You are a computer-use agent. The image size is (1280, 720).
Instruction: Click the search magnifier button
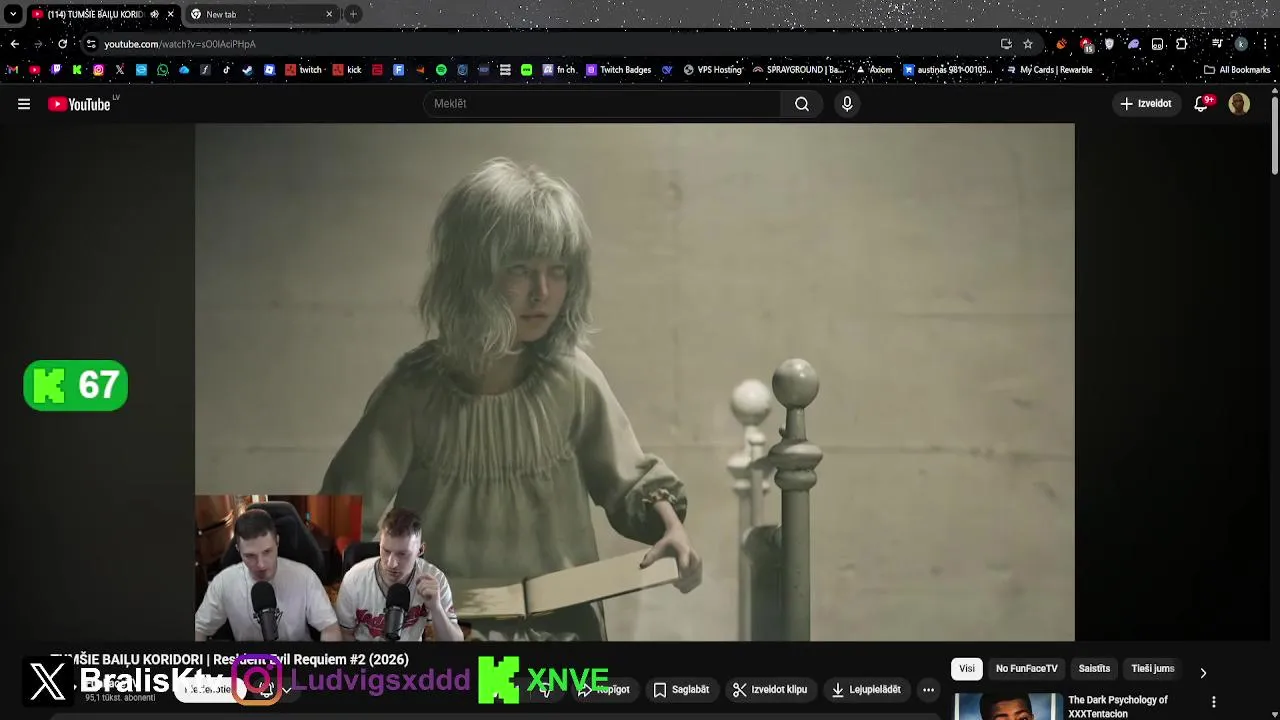click(x=802, y=104)
